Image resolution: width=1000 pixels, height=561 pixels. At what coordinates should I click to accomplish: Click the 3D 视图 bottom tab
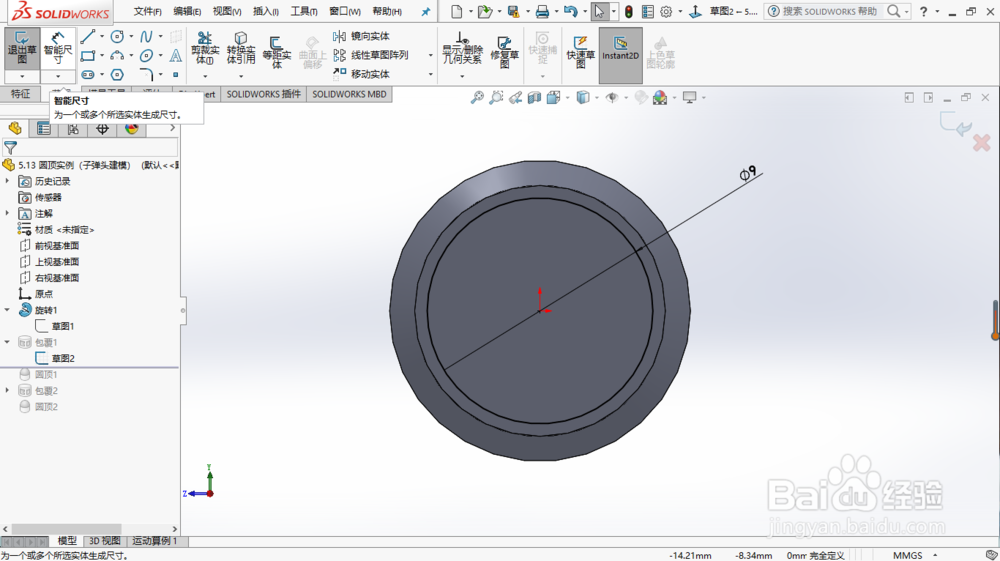click(104, 541)
